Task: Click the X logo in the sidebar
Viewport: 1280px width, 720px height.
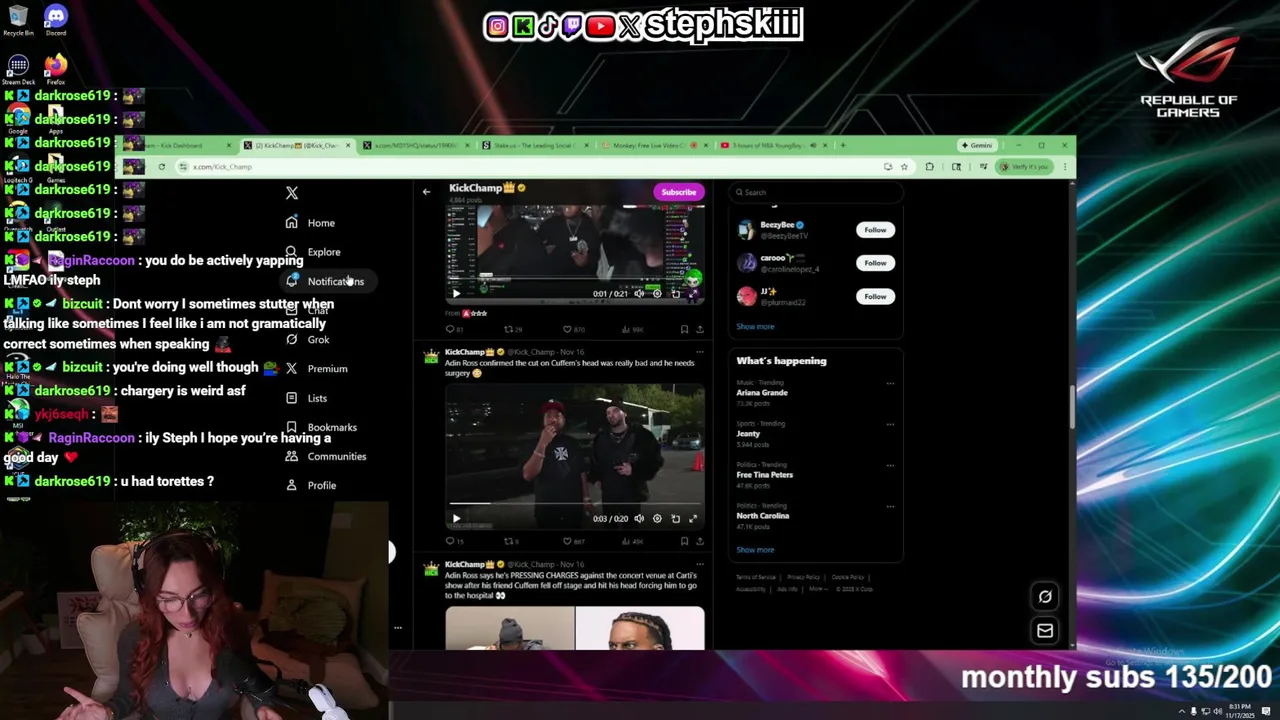Action: point(292,193)
